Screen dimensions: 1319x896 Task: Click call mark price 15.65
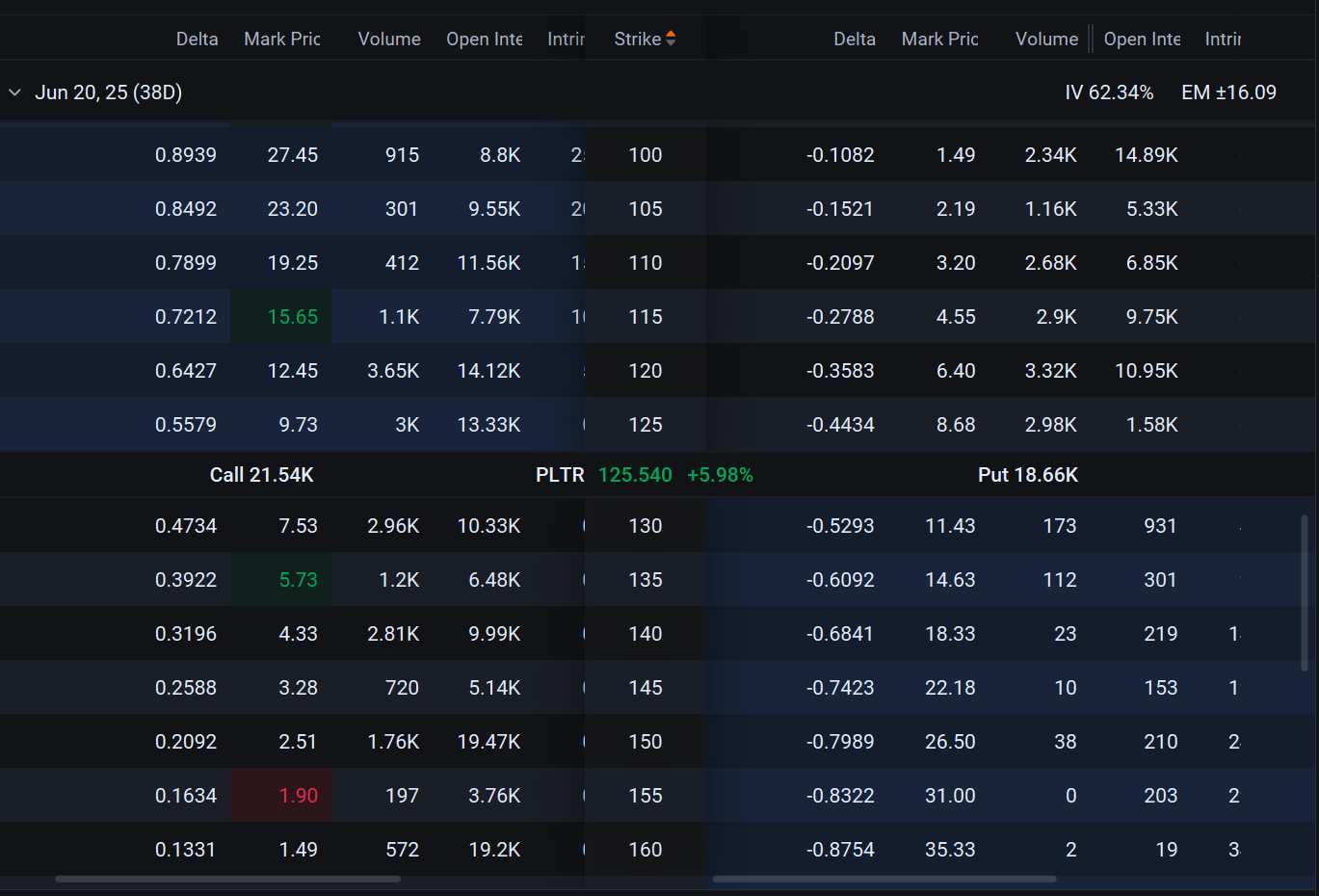[293, 317]
